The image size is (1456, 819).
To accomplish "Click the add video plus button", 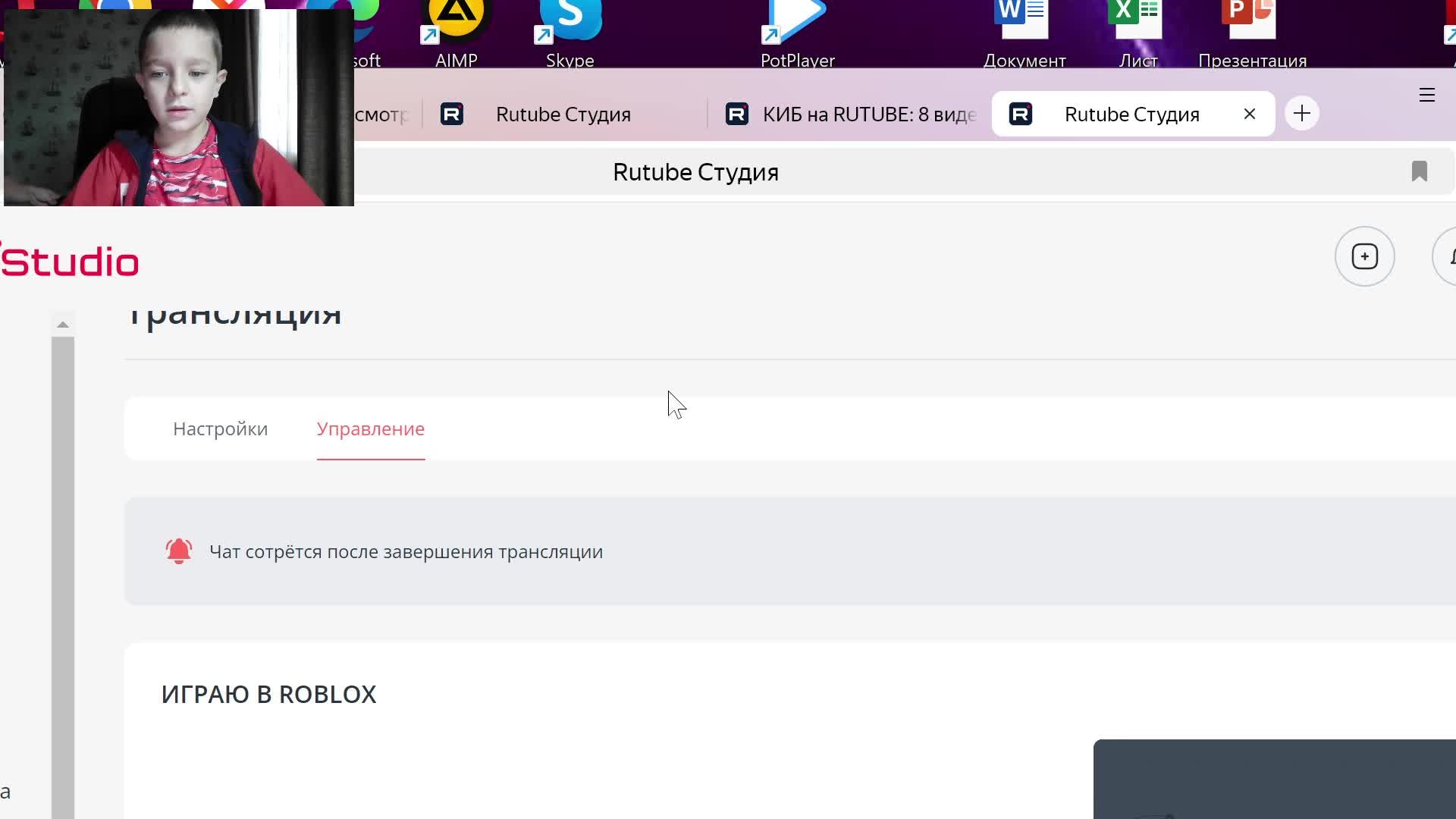I will point(1365,256).
